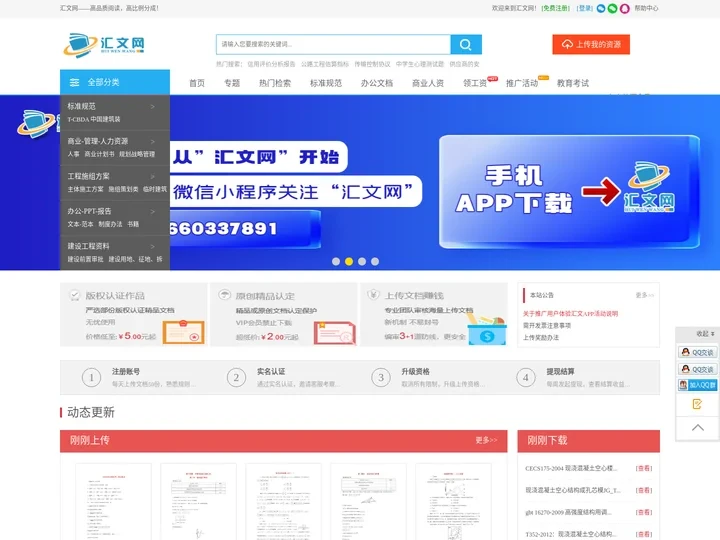Screen dimensions: 720x540
Task: Open the first QQ交谈 chat button
Action: point(698,352)
